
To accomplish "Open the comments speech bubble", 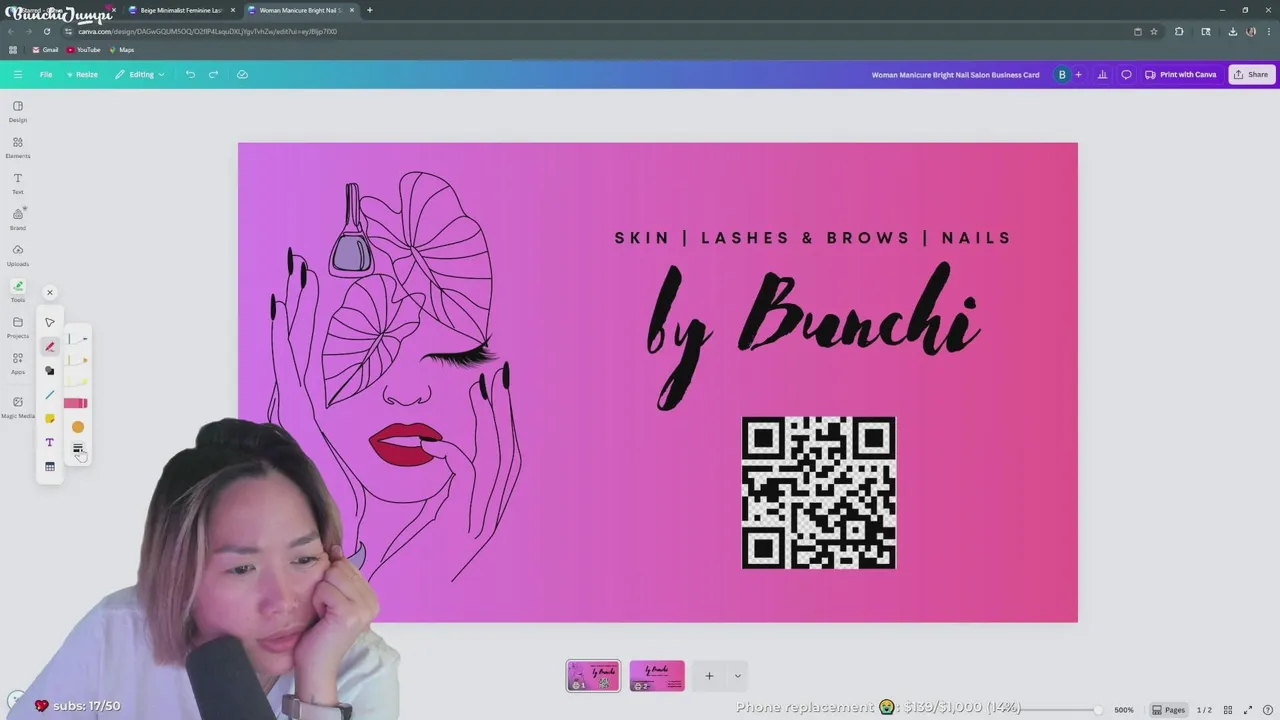I will pyautogui.click(x=1126, y=74).
